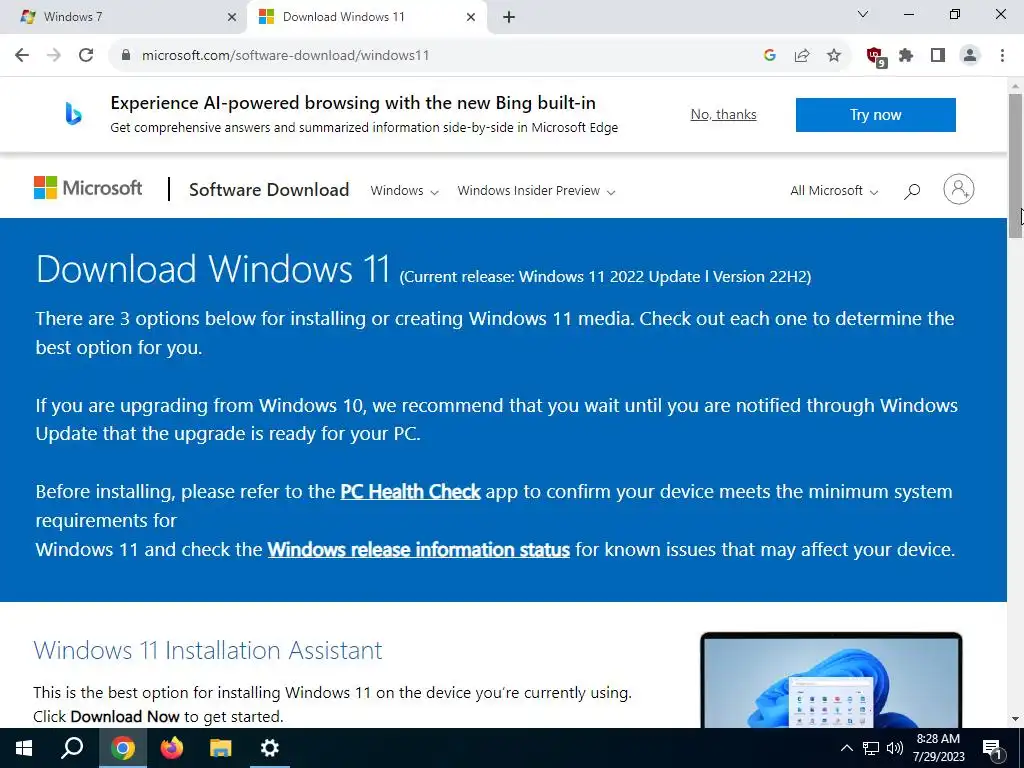Click the network icon in system tray

(x=871, y=748)
